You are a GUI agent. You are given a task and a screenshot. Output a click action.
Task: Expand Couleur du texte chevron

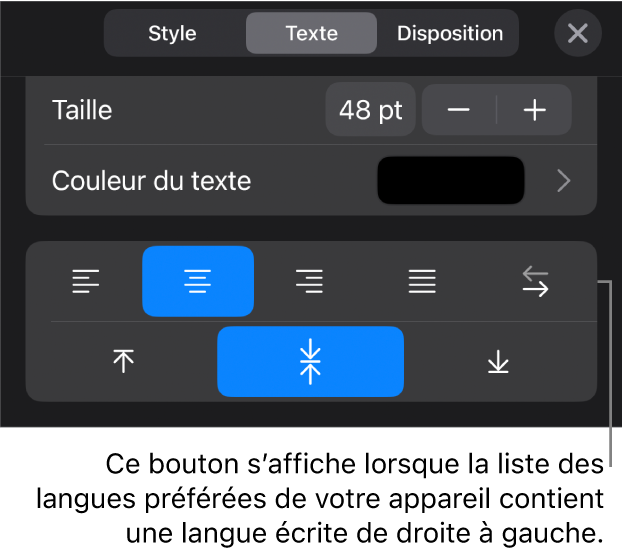pos(563,181)
